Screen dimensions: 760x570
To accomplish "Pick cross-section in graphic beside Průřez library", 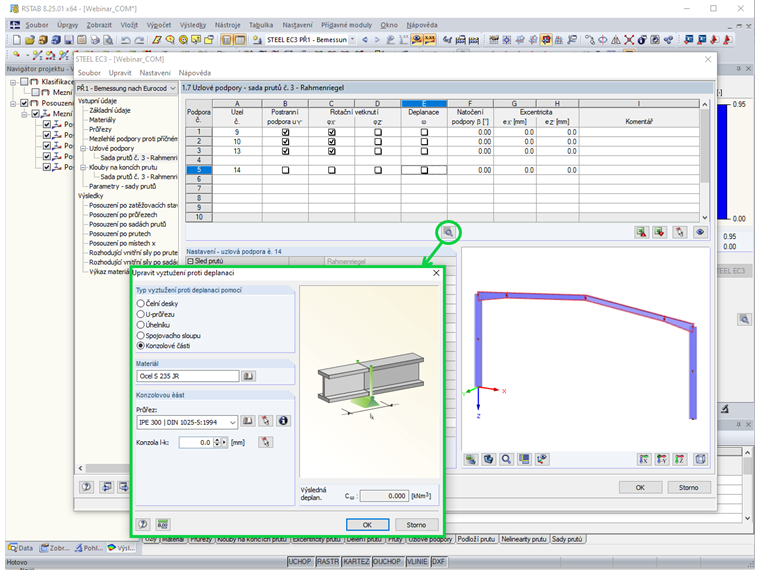I will coord(266,421).
